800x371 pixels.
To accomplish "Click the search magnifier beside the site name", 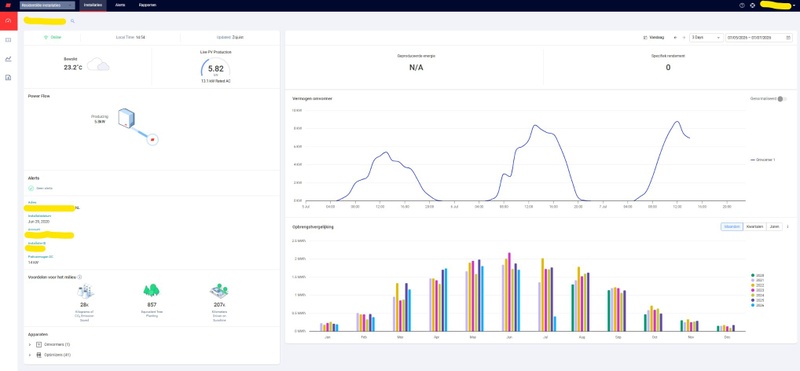I will (x=72, y=21).
